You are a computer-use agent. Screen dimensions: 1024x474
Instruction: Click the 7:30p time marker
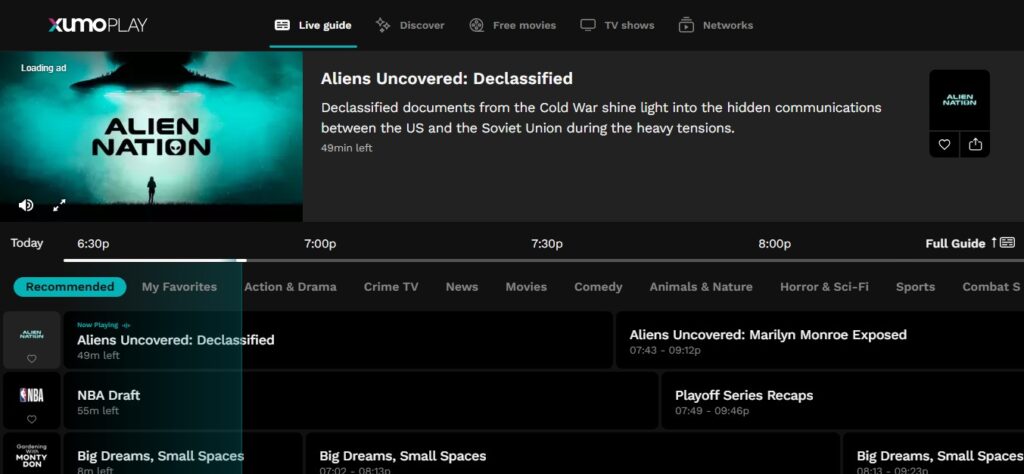[547, 244]
